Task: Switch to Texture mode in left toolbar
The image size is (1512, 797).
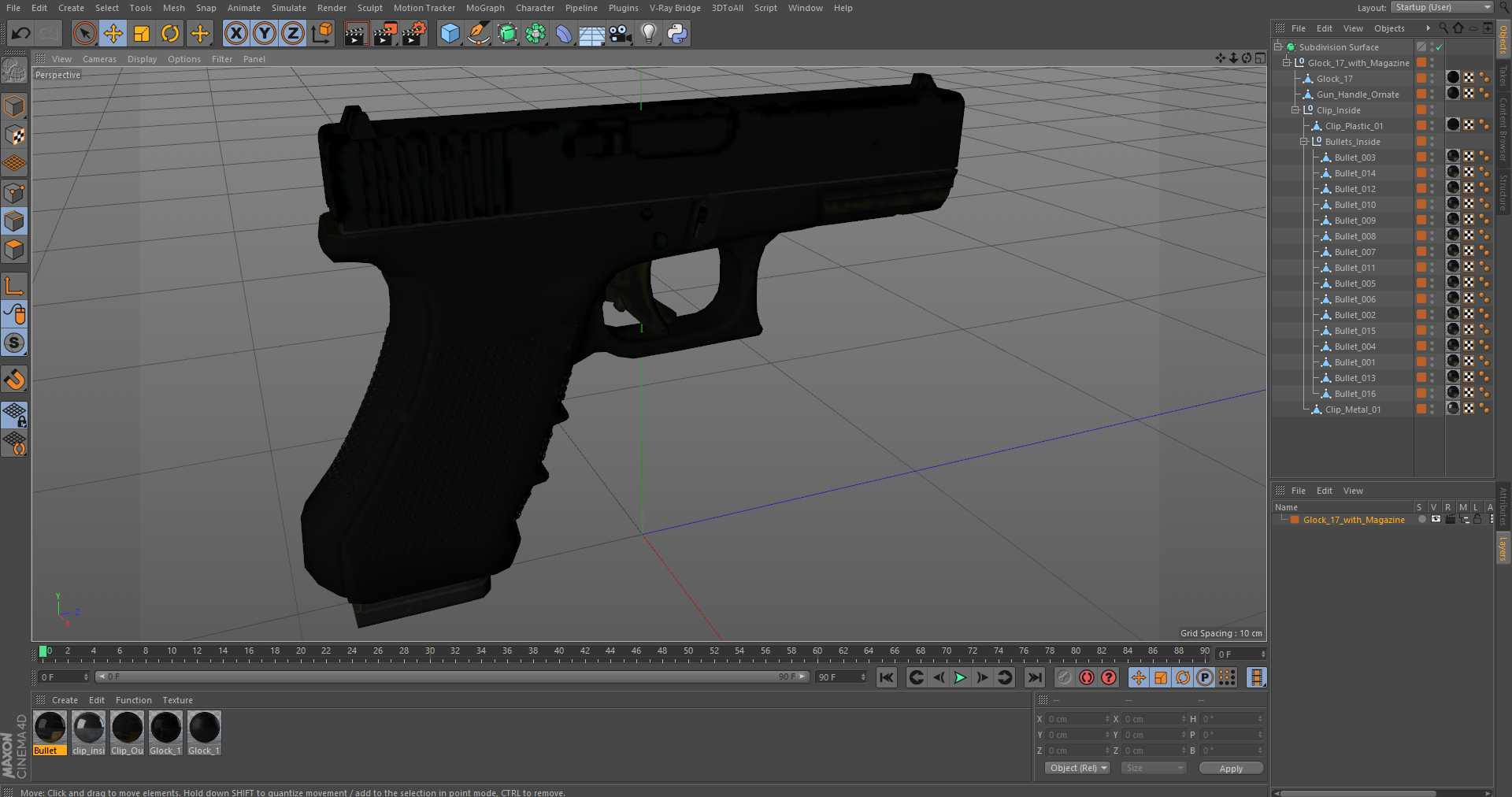Action: [x=14, y=135]
